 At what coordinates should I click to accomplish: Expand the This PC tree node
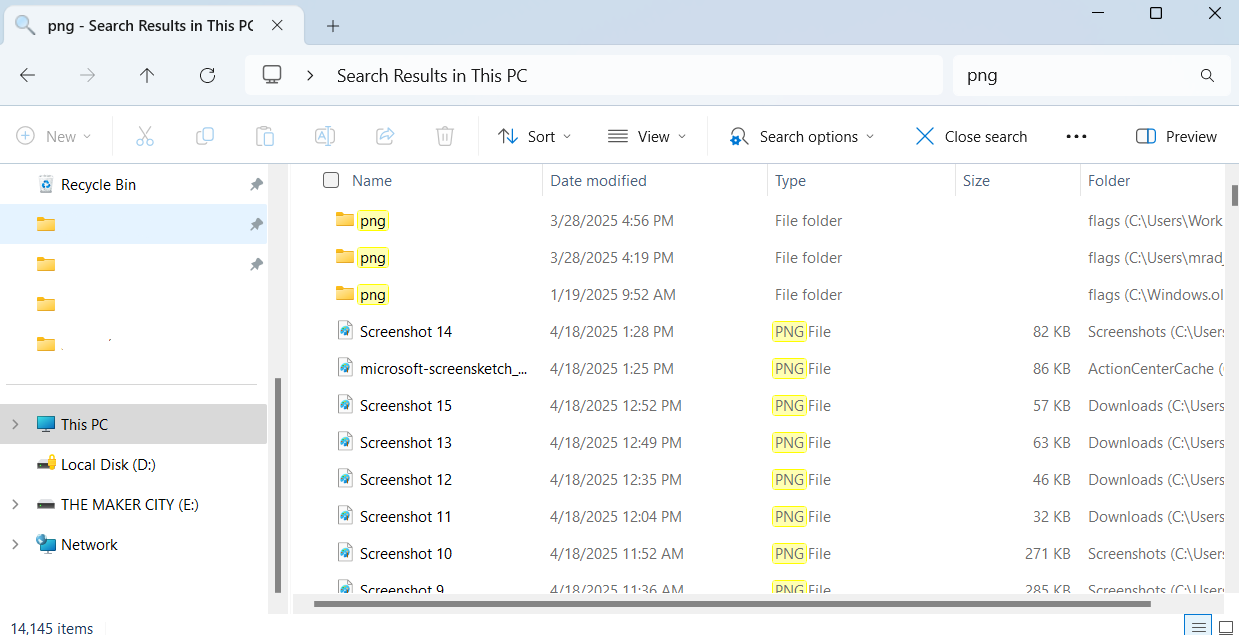15,424
